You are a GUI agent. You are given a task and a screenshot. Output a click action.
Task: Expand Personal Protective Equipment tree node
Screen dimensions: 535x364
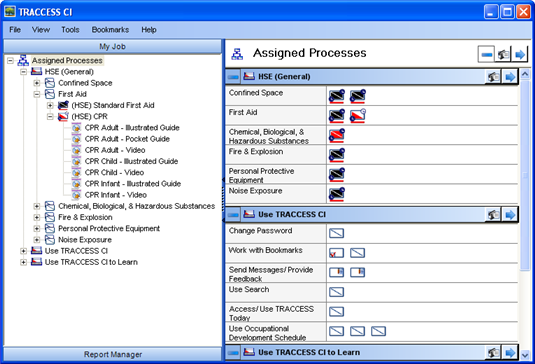click(37, 229)
